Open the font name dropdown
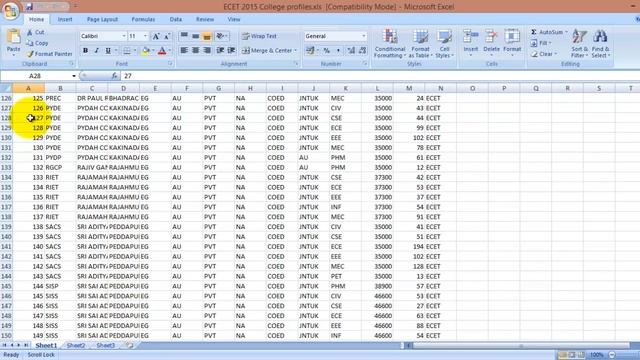Viewport: 640px width, 360px height. (124, 36)
